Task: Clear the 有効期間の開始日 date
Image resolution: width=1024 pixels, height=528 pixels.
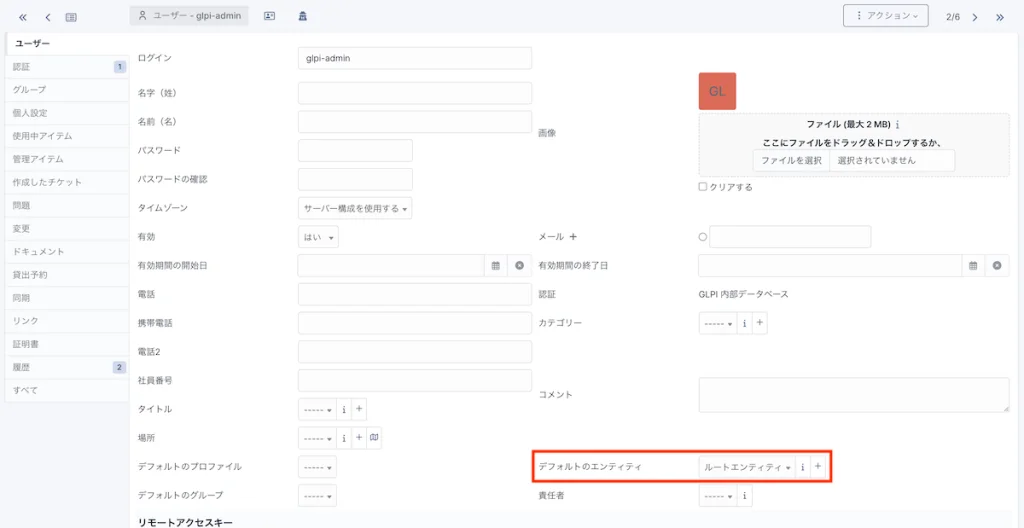Action: (519, 265)
